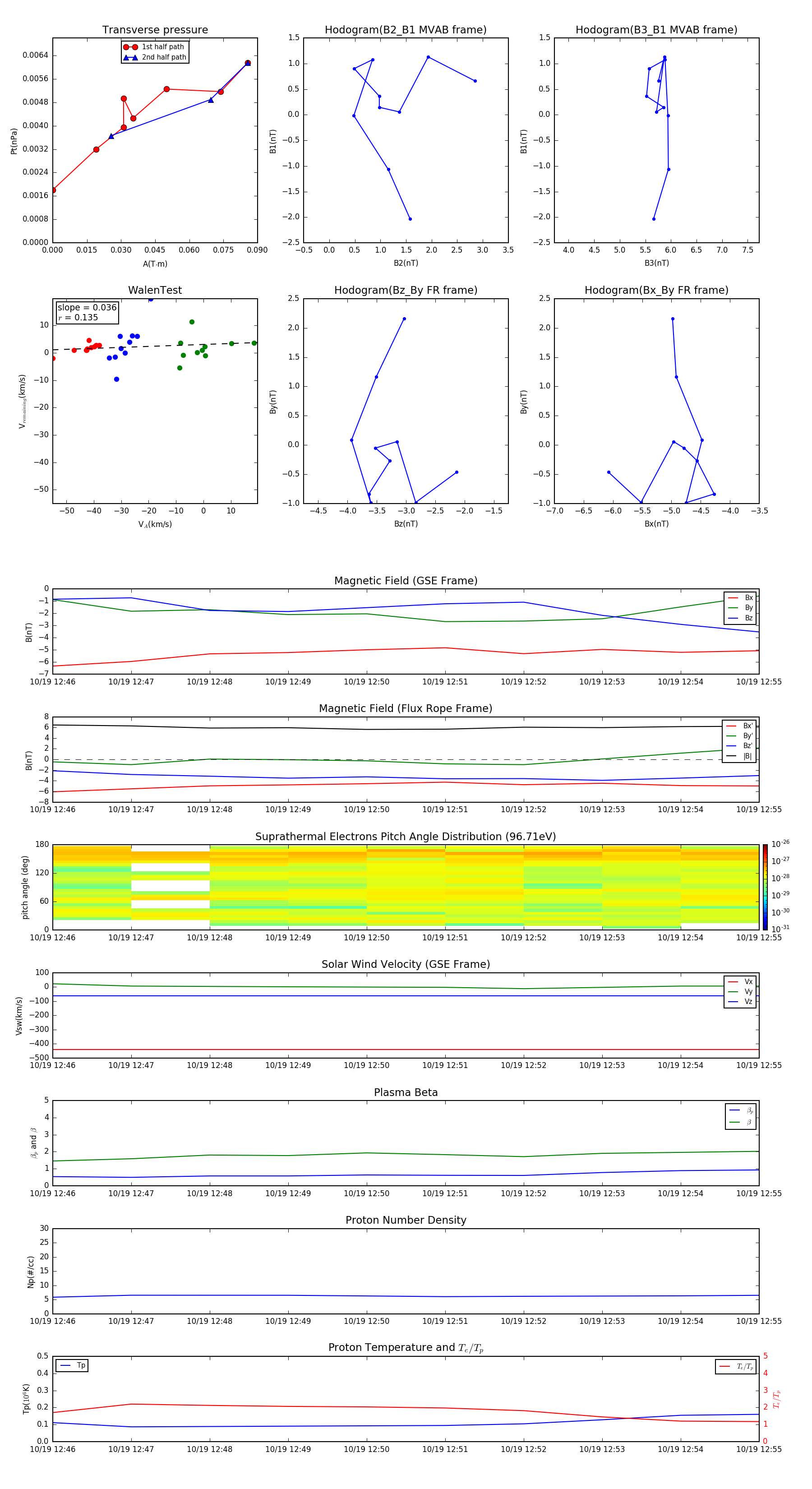Select the "By'" legend entry in Flux Rope plot
Viewport: 812px width, 1489px height.
click(739, 736)
